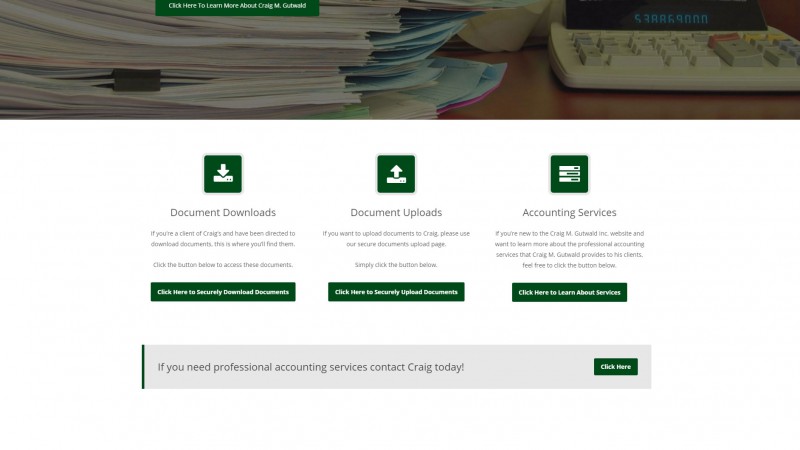The width and height of the screenshot is (800, 450).
Task: Click the green upload tray icon
Action: pyautogui.click(x=396, y=174)
